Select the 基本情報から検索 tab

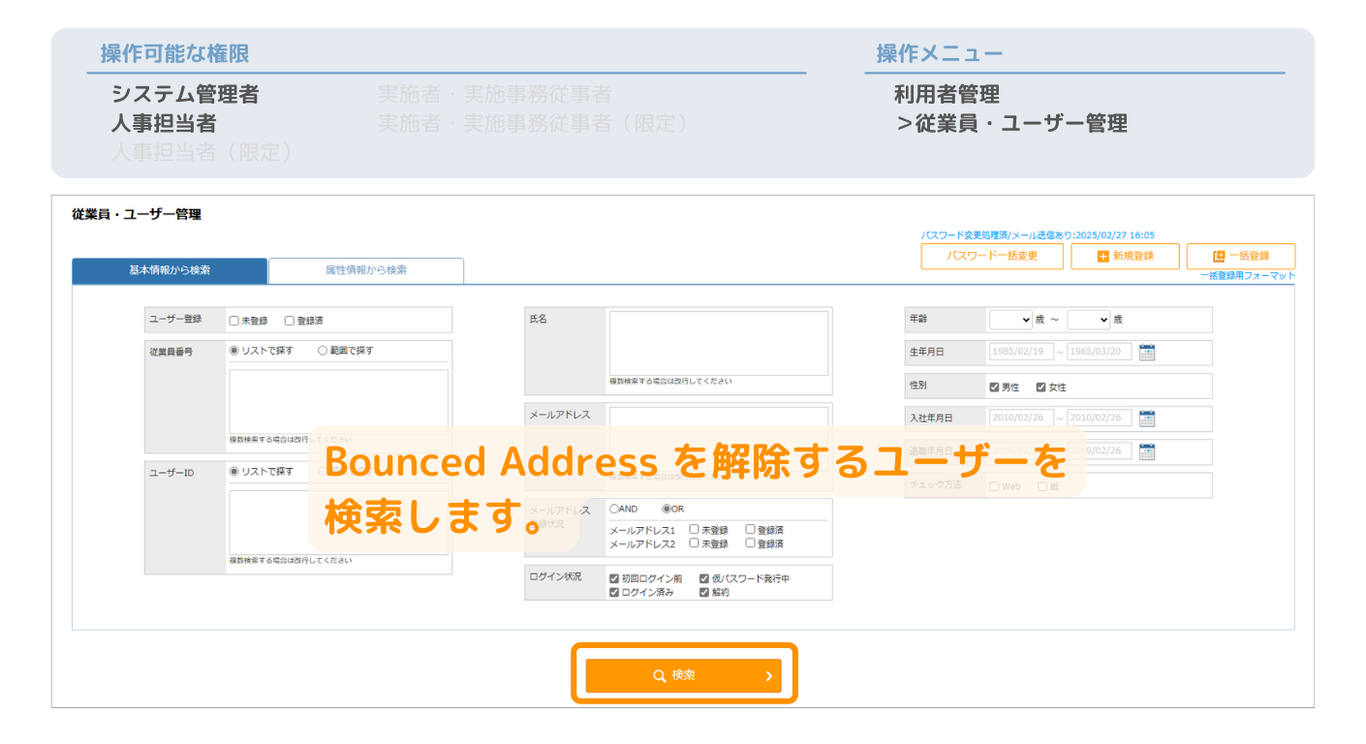tap(169, 270)
